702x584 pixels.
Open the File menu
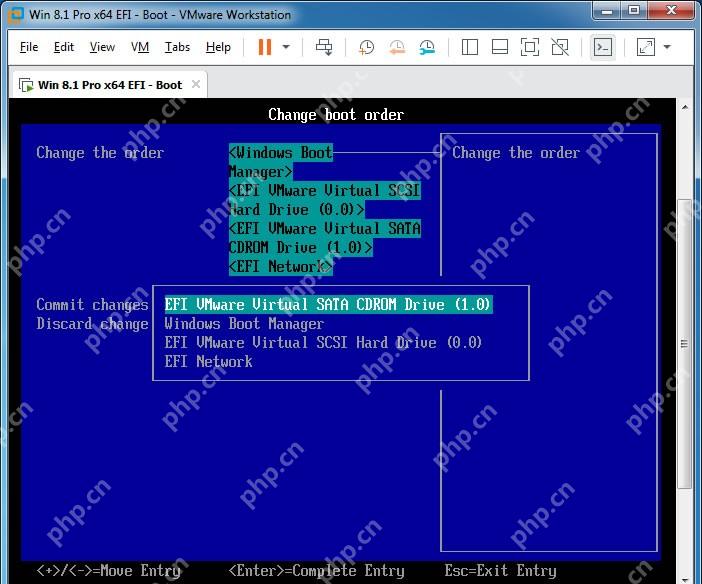pyautogui.click(x=29, y=47)
